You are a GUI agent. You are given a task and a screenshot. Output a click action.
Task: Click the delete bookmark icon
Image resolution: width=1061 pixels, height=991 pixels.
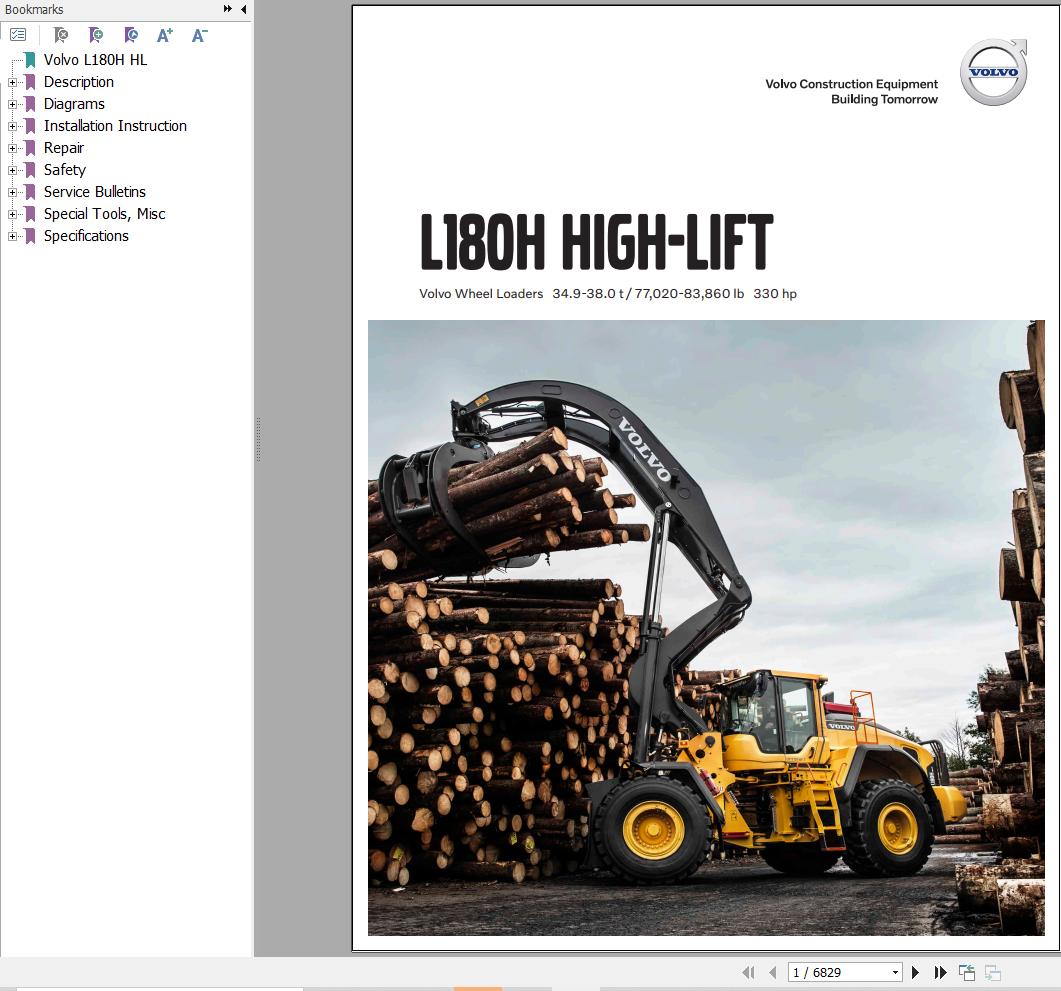pyautogui.click(x=61, y=34)
